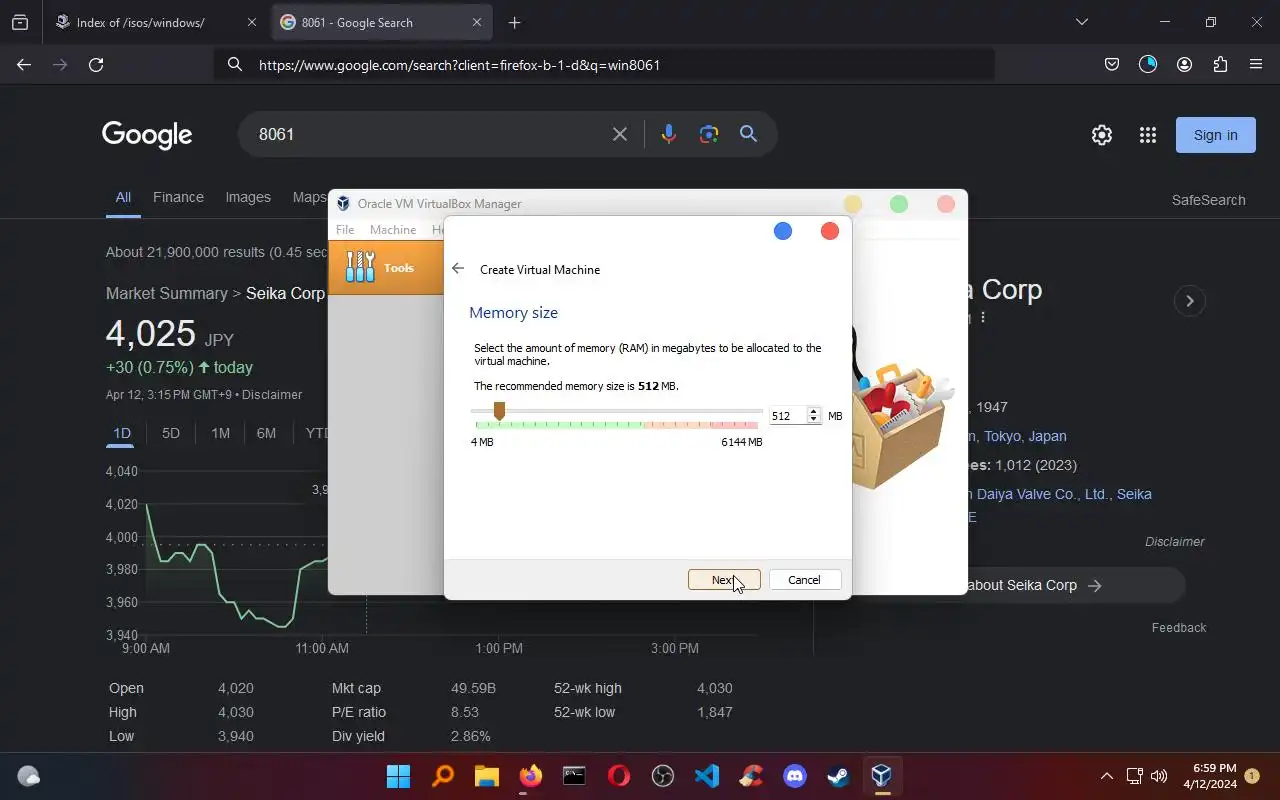This screenshot has height=800, width=1280.
Task: Open the Machine menu in VirtualBox Manager
Action: tap(393, 230)
